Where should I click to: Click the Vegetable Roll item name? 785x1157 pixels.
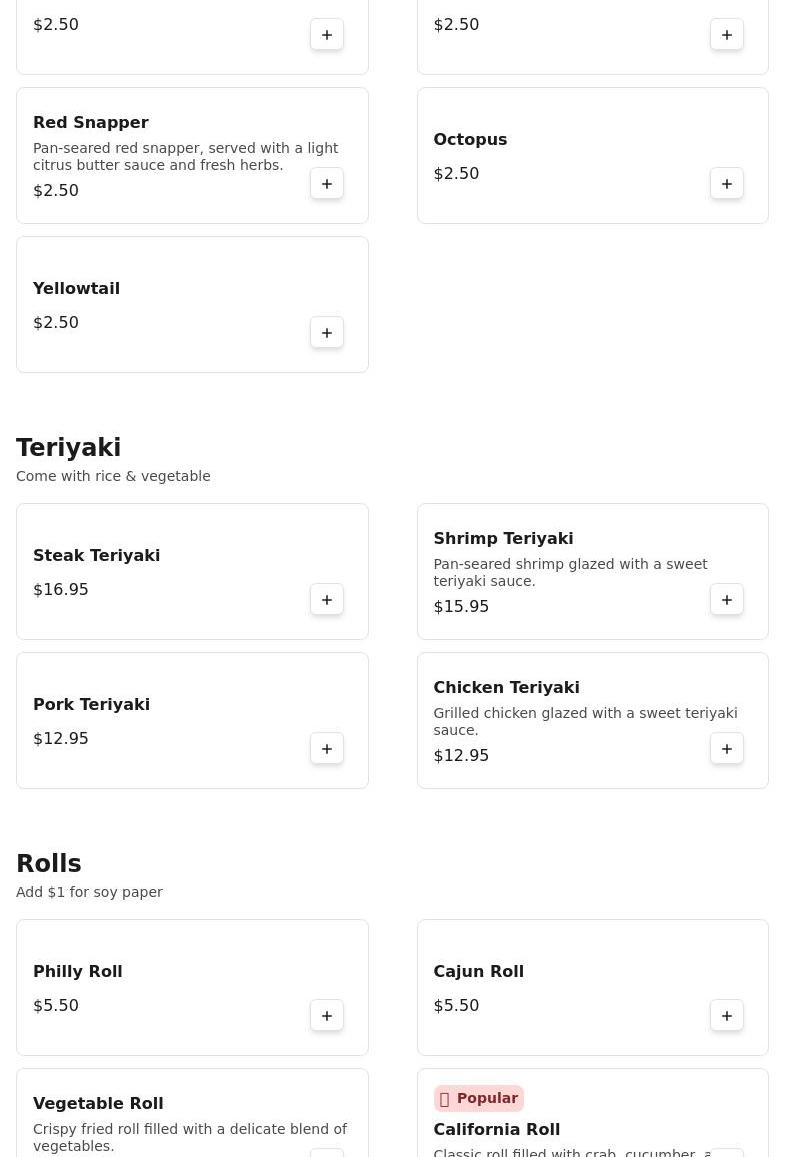pos(98,1103)
